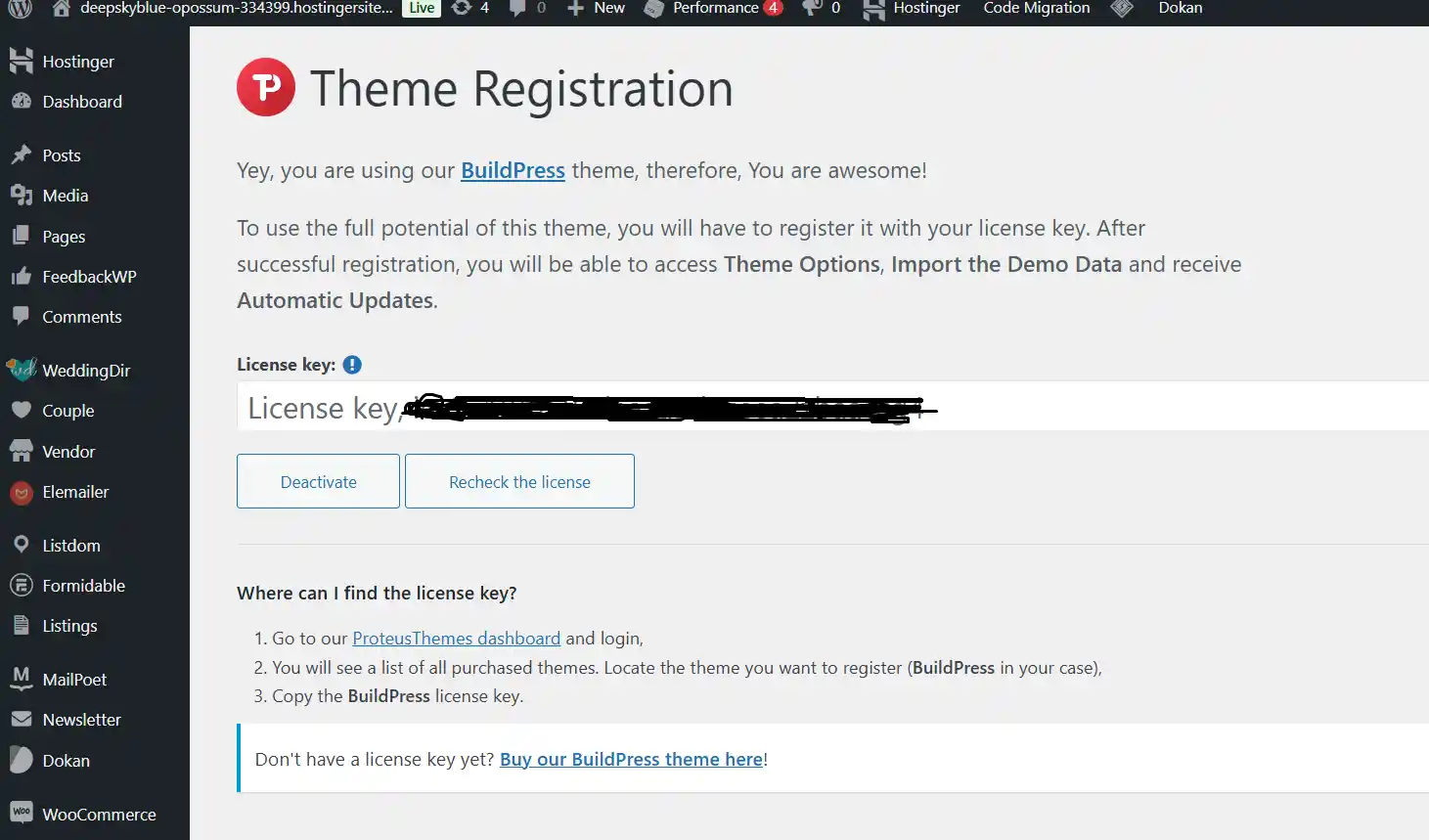Click the 'Where can I find the license key?' heading

pos(377,593)
